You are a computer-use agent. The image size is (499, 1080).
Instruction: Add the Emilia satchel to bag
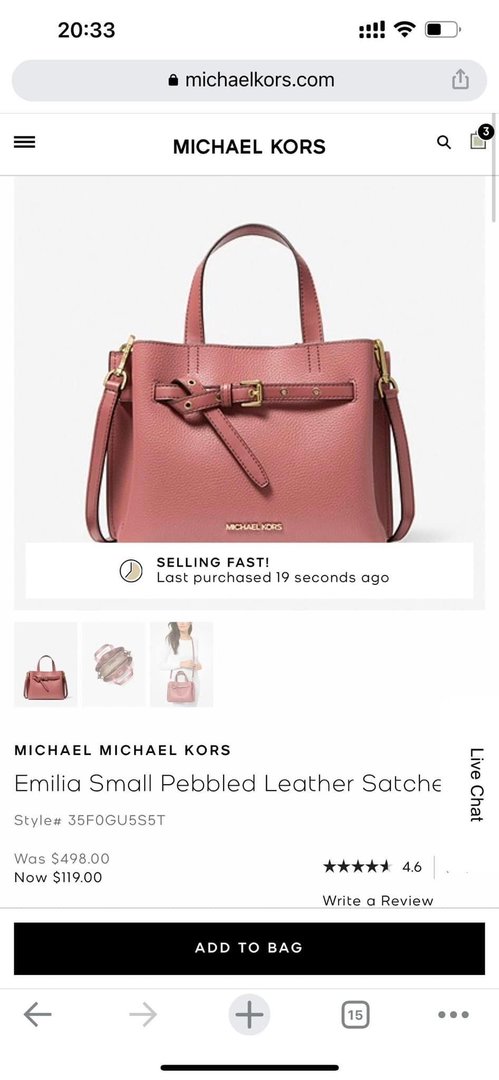(249, 948)
